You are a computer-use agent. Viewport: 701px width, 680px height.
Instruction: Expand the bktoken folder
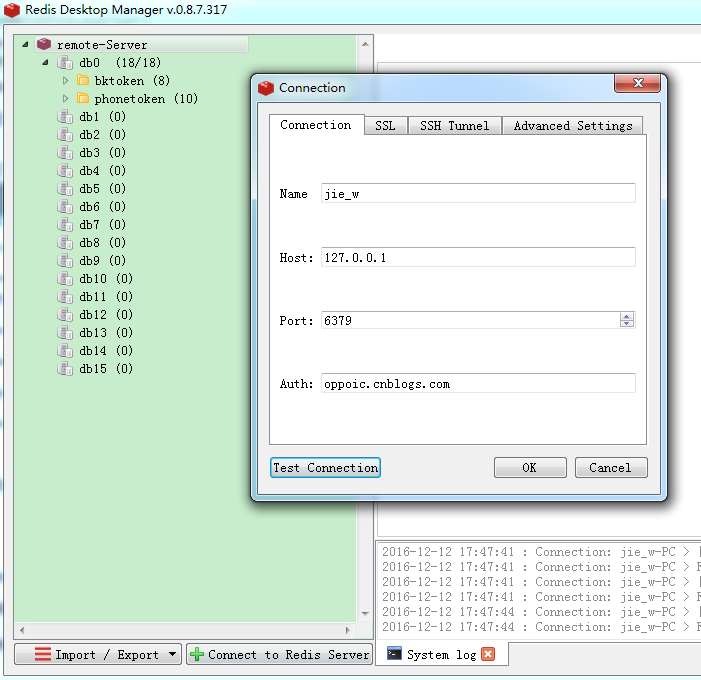tap(65, 80)
